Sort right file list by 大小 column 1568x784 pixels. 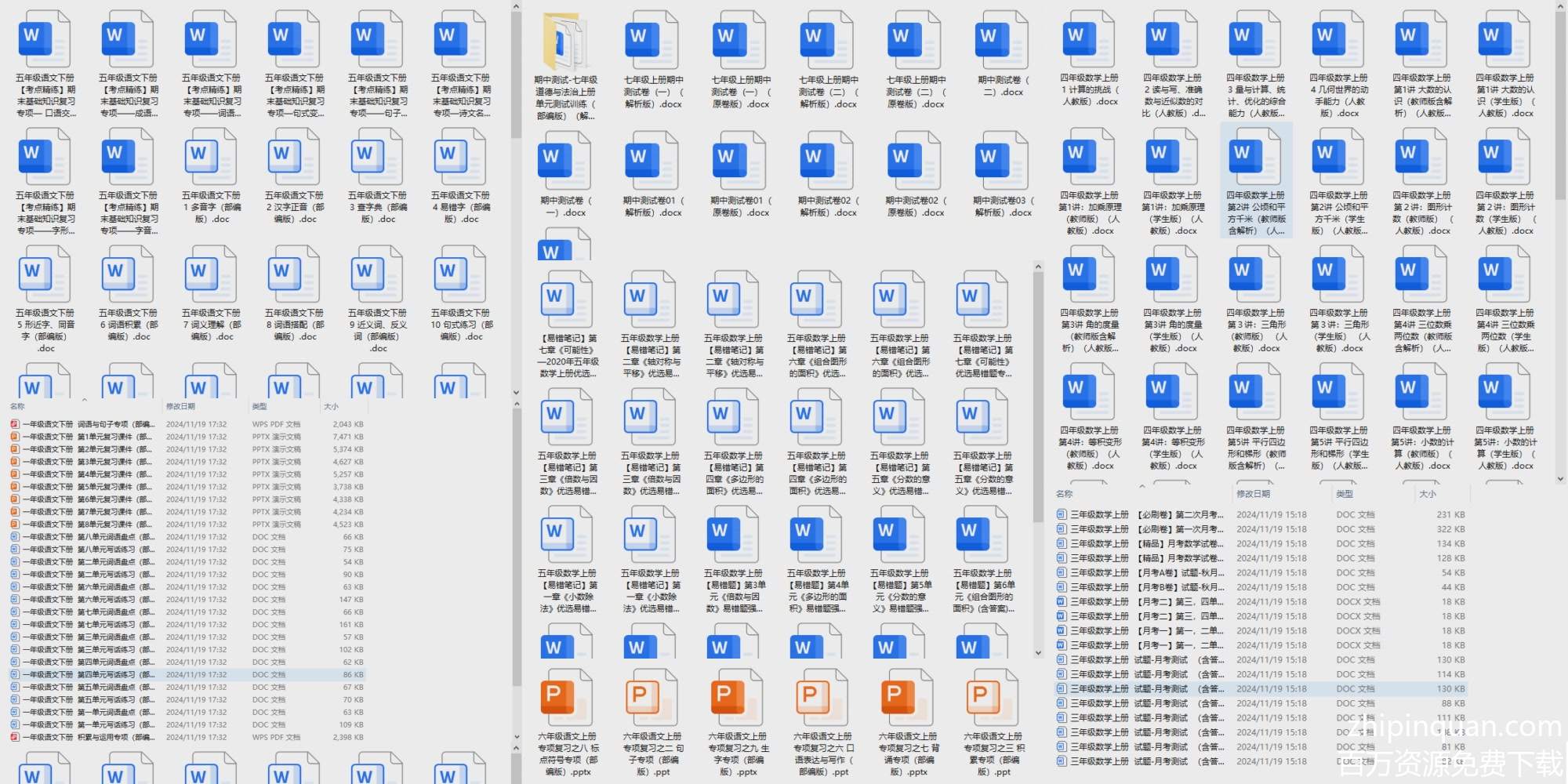[1428, 494]
